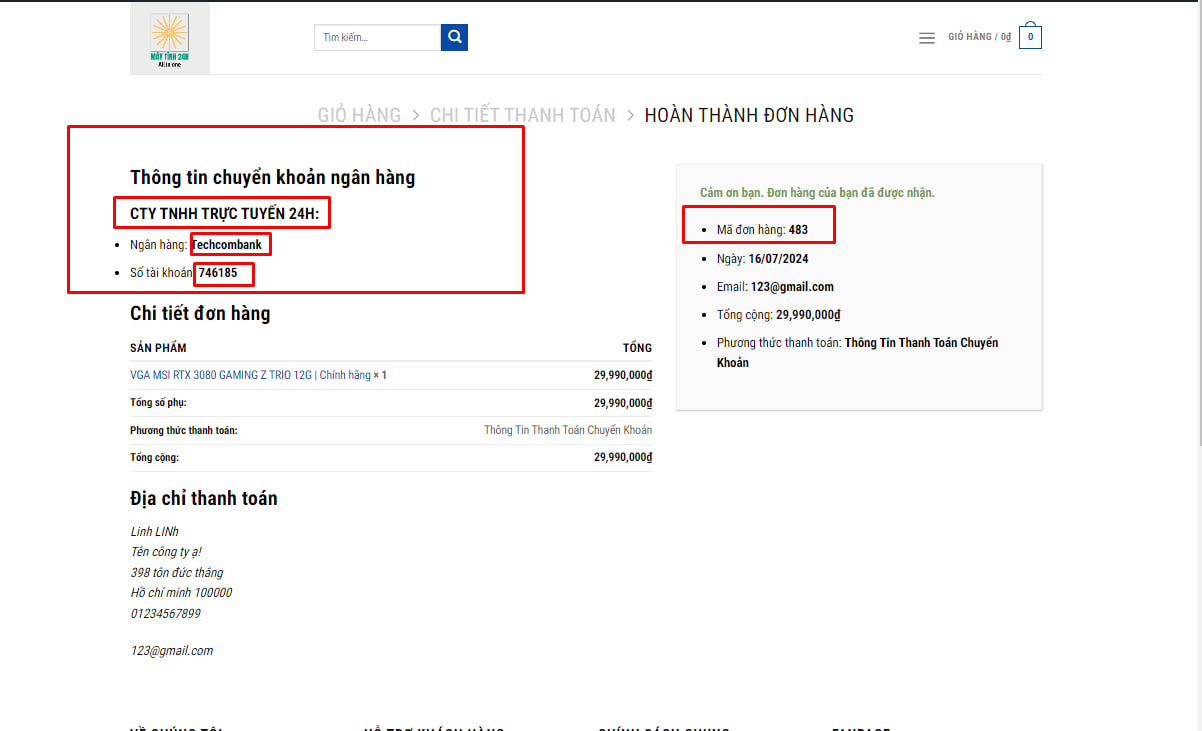Open the VGA MSI RTX 3080 product link
This screenshot has height=731, width=1202.
(250, 375)
